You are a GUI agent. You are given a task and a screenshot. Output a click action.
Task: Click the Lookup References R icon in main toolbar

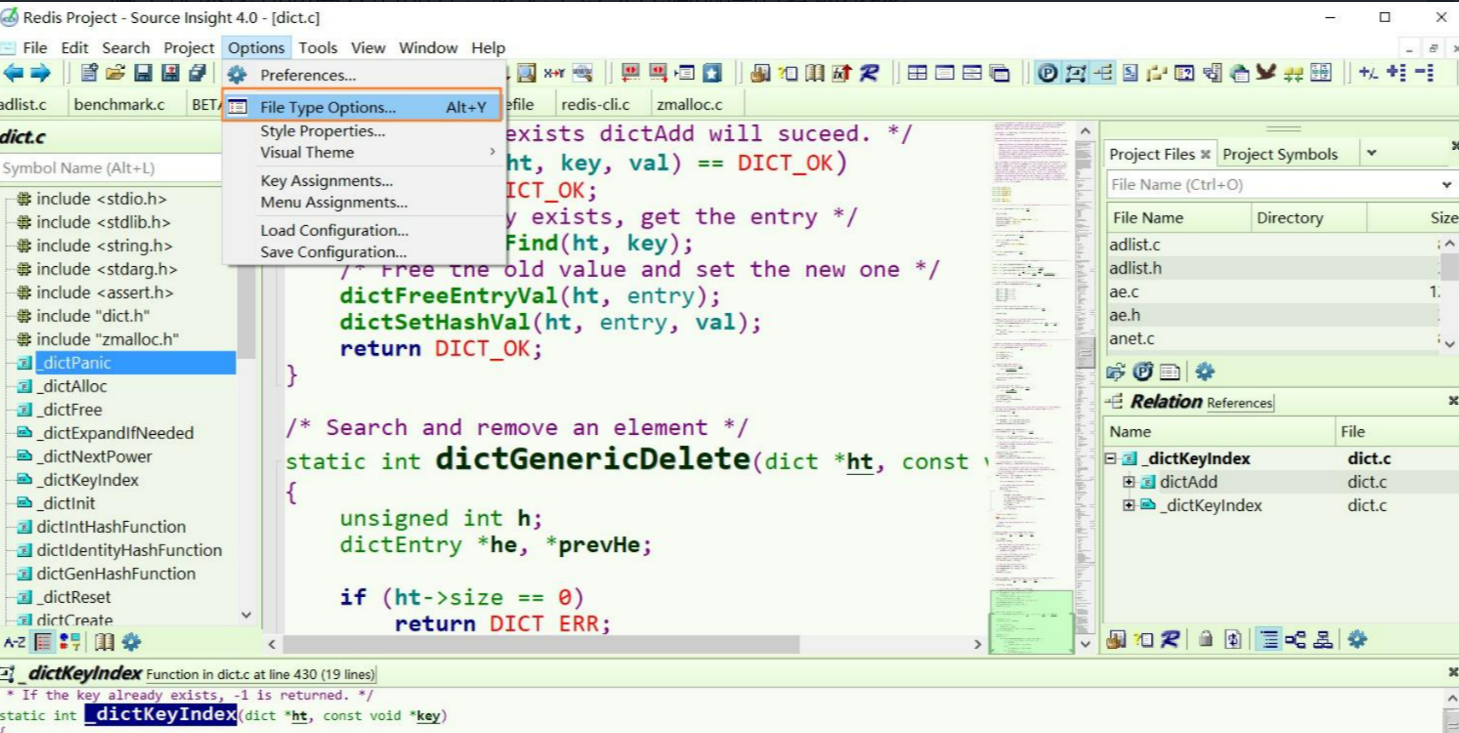(x=868, y=73)
